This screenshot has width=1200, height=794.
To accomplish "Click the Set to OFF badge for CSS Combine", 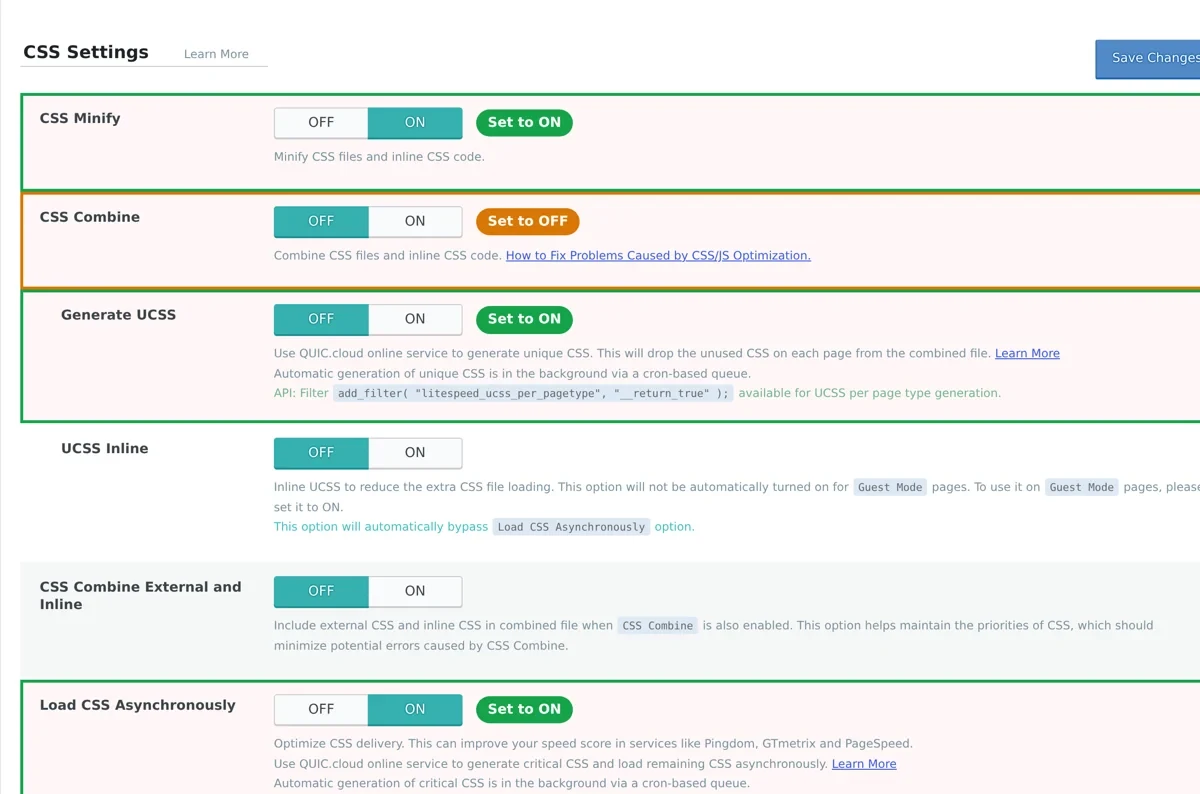I will [x=527, y=222].
